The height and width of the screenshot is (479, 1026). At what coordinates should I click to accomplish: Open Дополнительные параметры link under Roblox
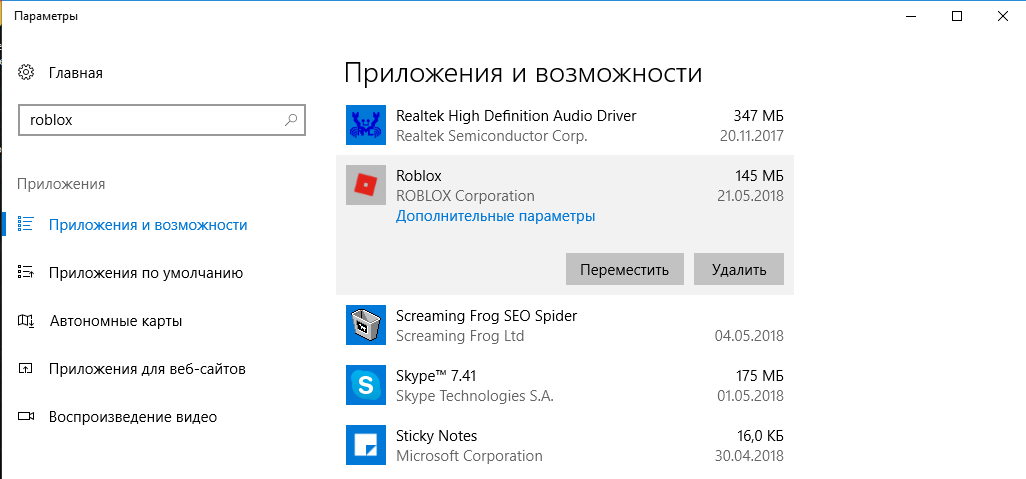coord(495,216)
